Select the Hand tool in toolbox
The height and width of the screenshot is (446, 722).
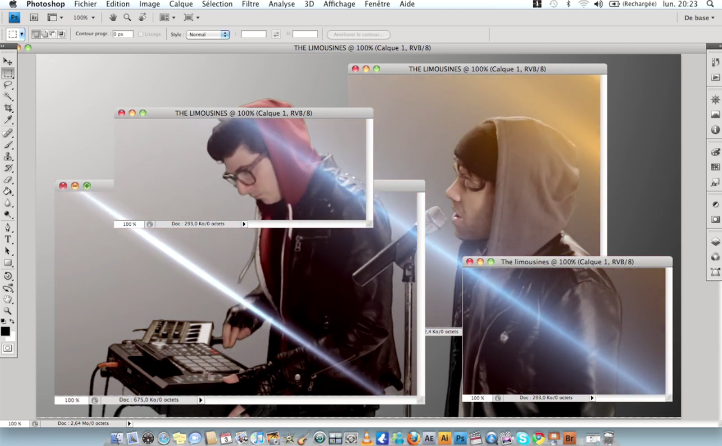(x=8, y=300)
